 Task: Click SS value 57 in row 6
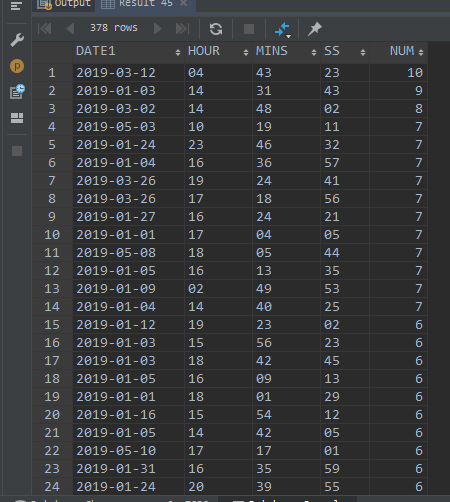pyautogui.click(x=345, y=163)
